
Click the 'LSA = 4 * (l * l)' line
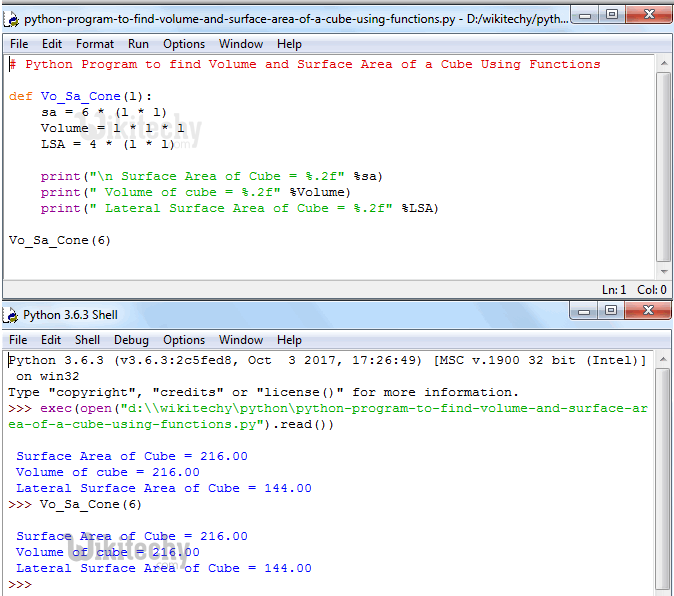click(107, 144)
